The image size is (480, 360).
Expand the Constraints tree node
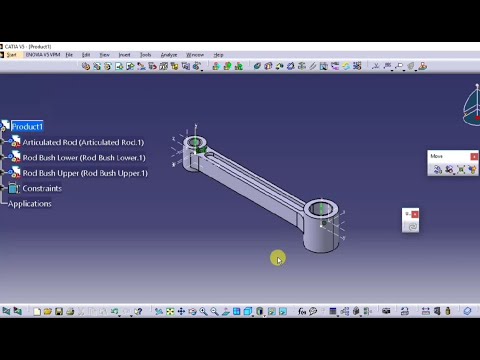coord(3,188)
